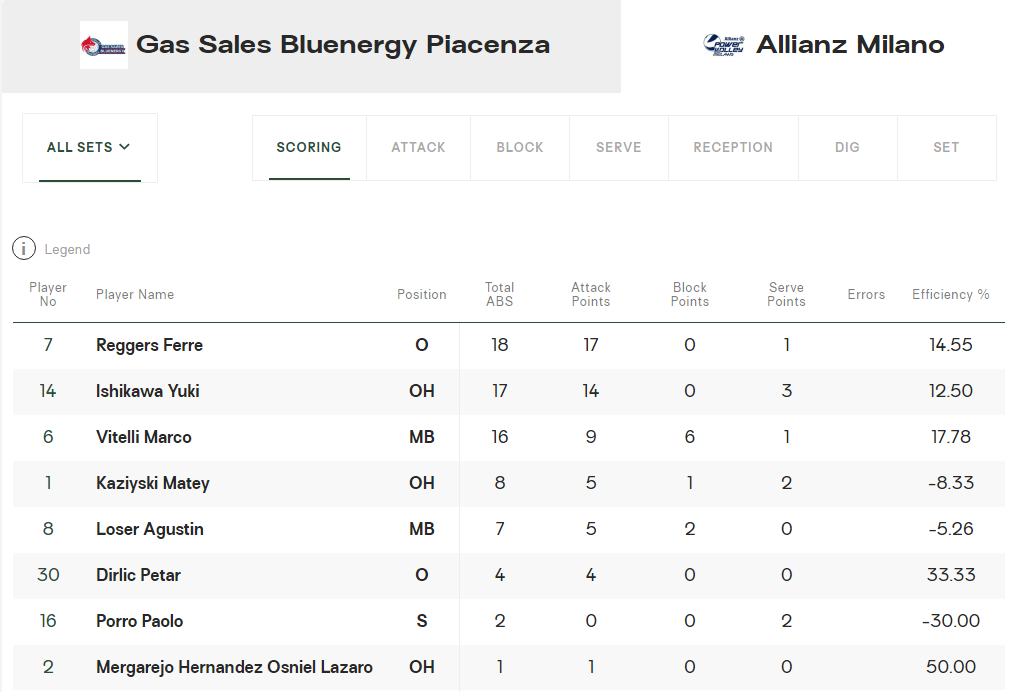Click Vitelli Marco's MB position cell
Image resolution: width=1012 pixels, height=692 pixels.
[421, 437]
